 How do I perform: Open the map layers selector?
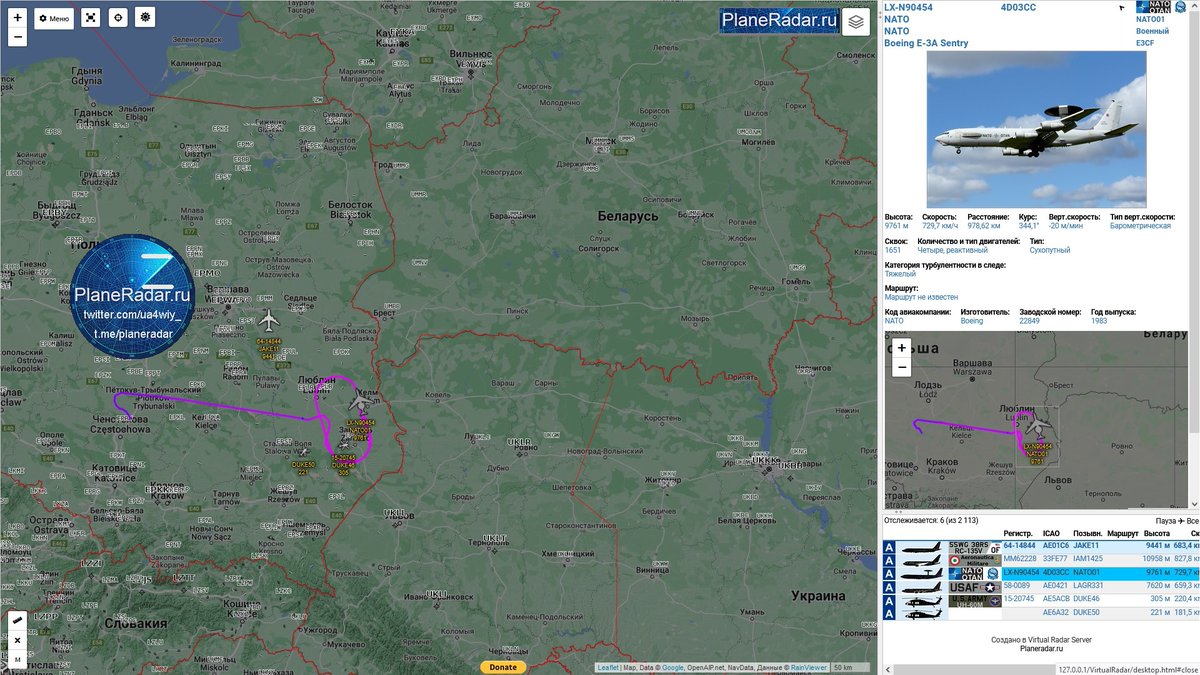[x=856, y=21]
